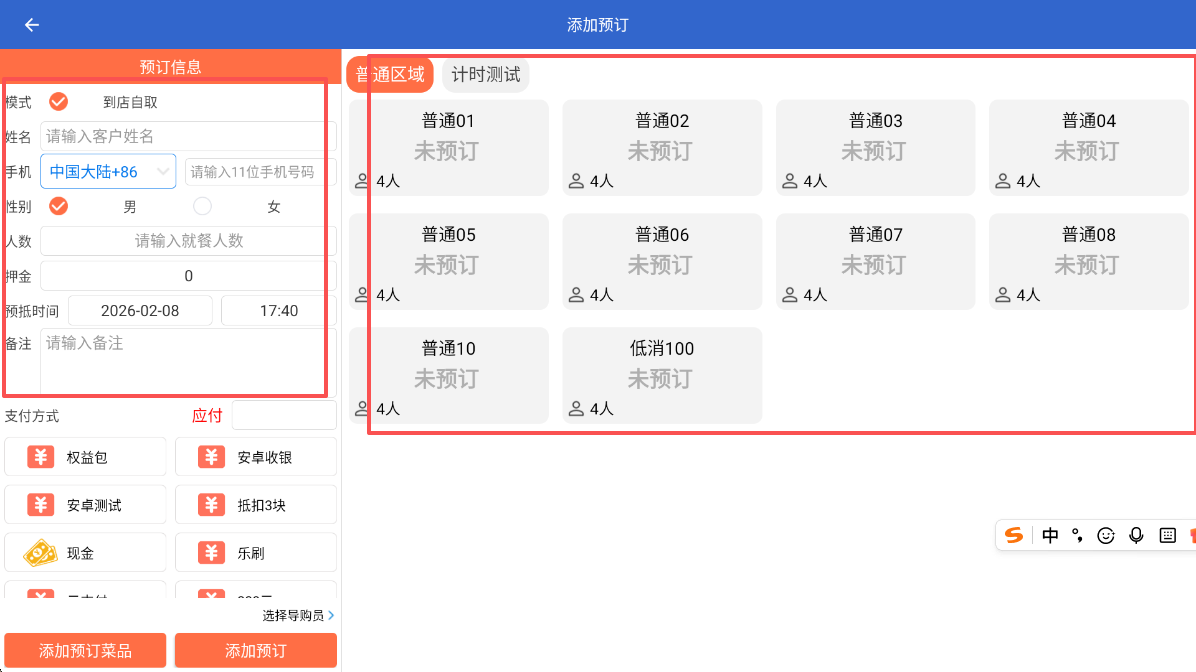Select 权益包 payment method icon
The image size is (1196, 672).
click(x=41, y=457)
